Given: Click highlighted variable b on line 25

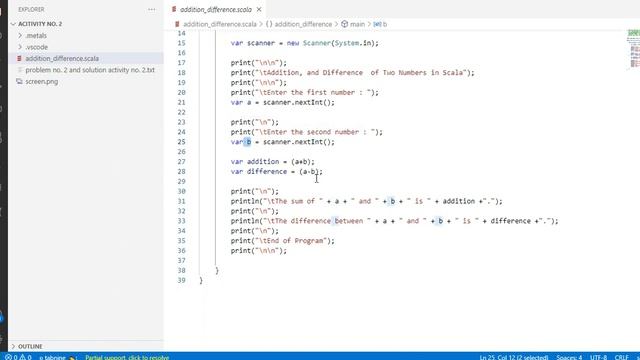Looking at the screenshot, I should 249,142.
